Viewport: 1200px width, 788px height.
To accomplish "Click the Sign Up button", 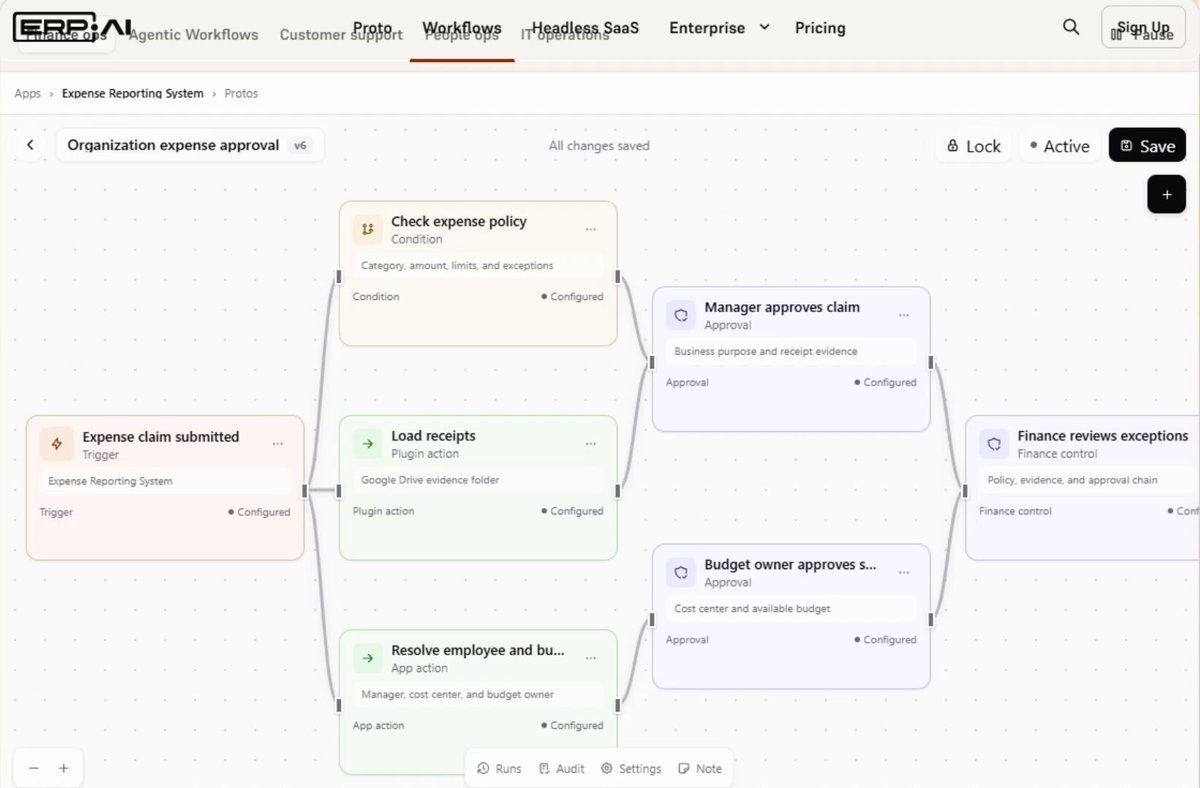I will [x=1143, y=27].
